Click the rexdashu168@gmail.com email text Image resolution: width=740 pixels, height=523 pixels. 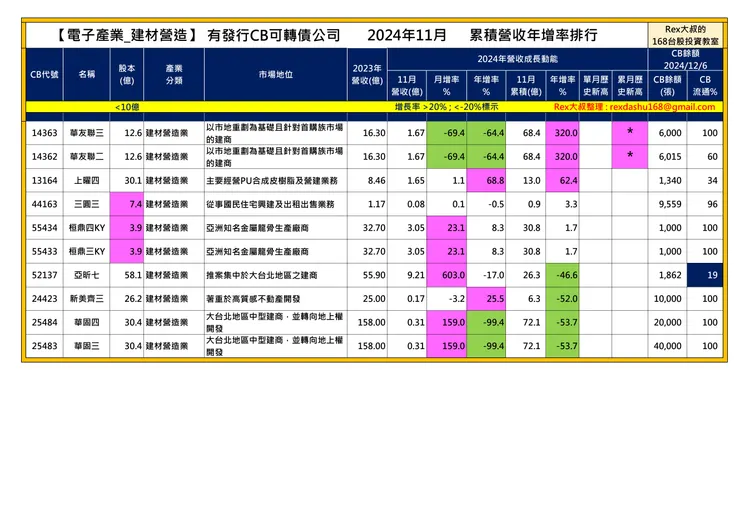point(662,107)
